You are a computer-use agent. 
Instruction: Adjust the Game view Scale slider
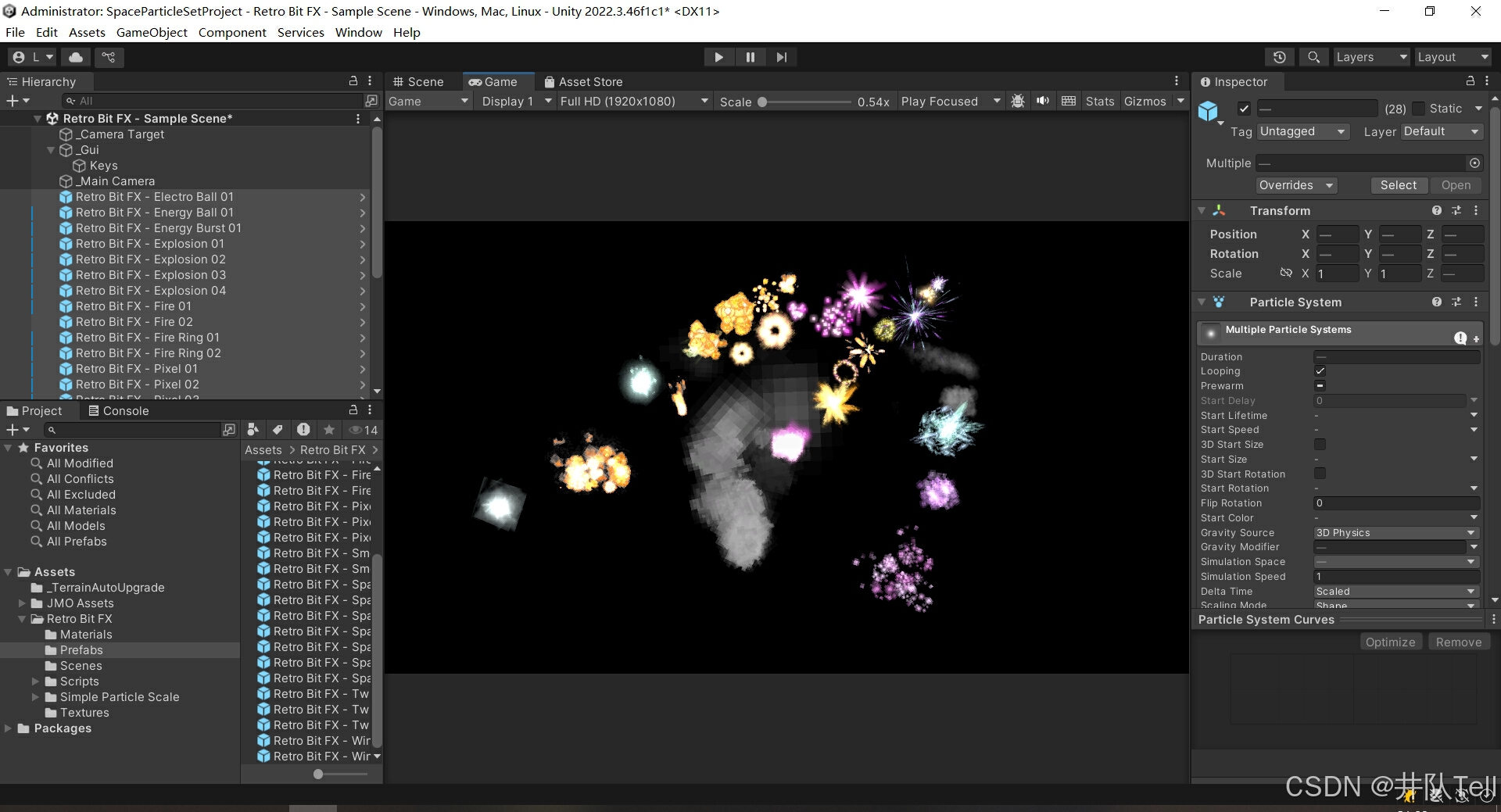coord(804,102)
